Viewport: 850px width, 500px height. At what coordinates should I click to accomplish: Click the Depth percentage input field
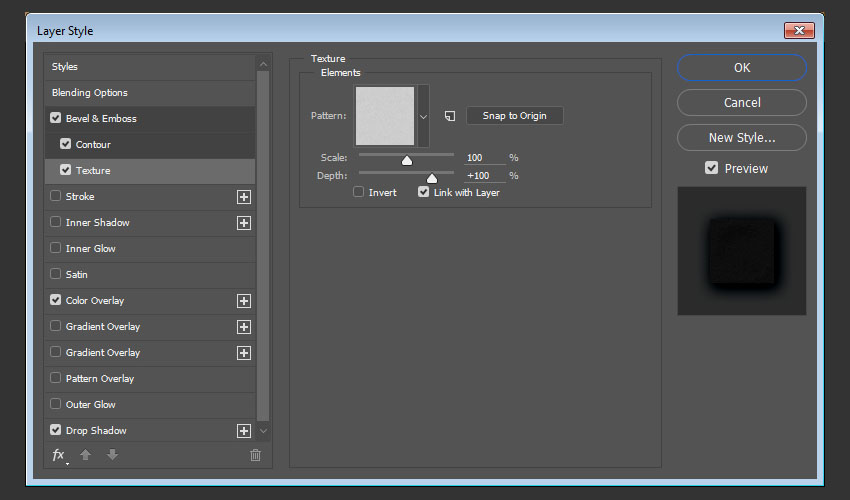click(485, 176)
